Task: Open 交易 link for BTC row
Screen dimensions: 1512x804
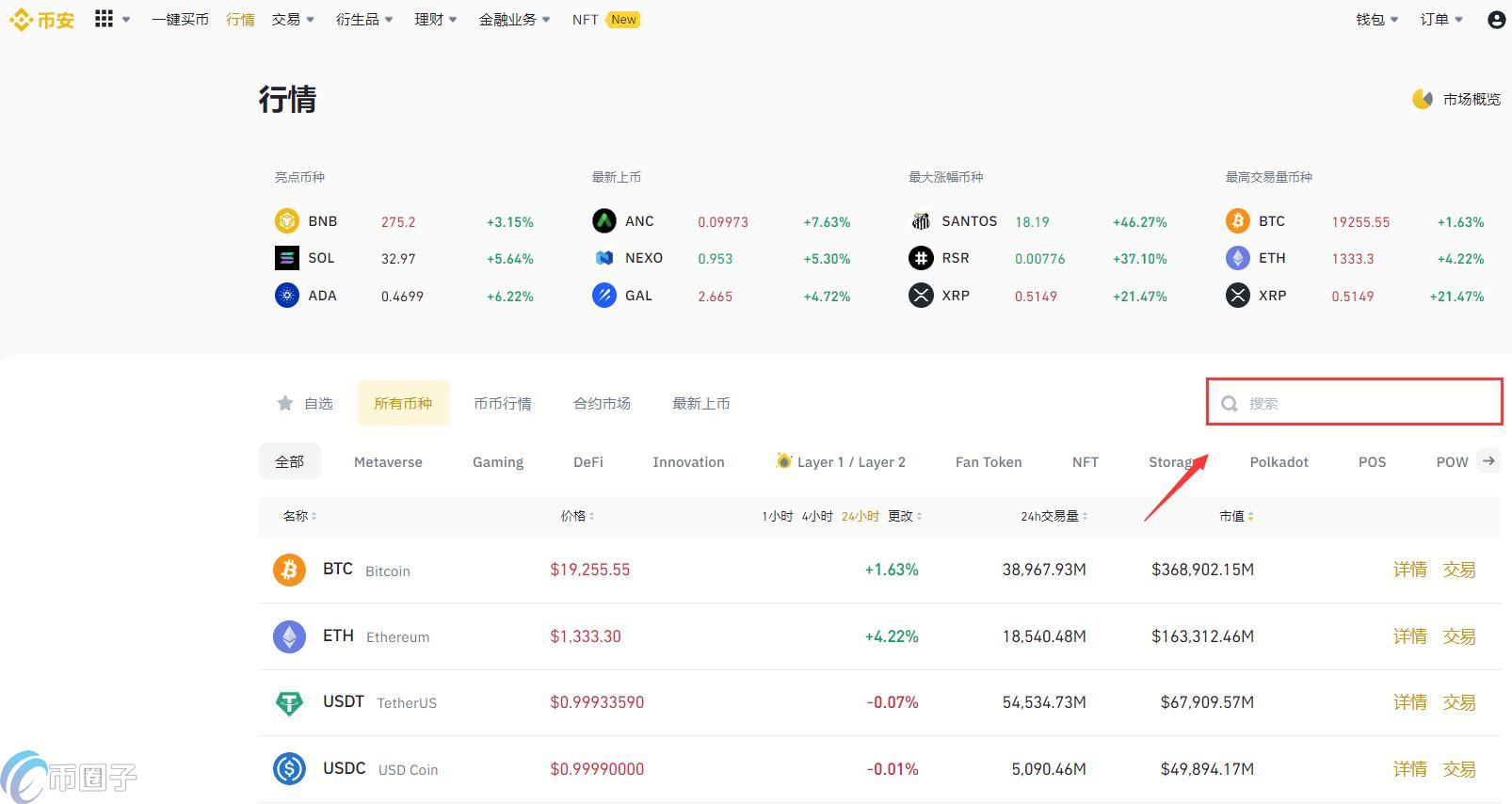Action: click(x=1459, y=570)
